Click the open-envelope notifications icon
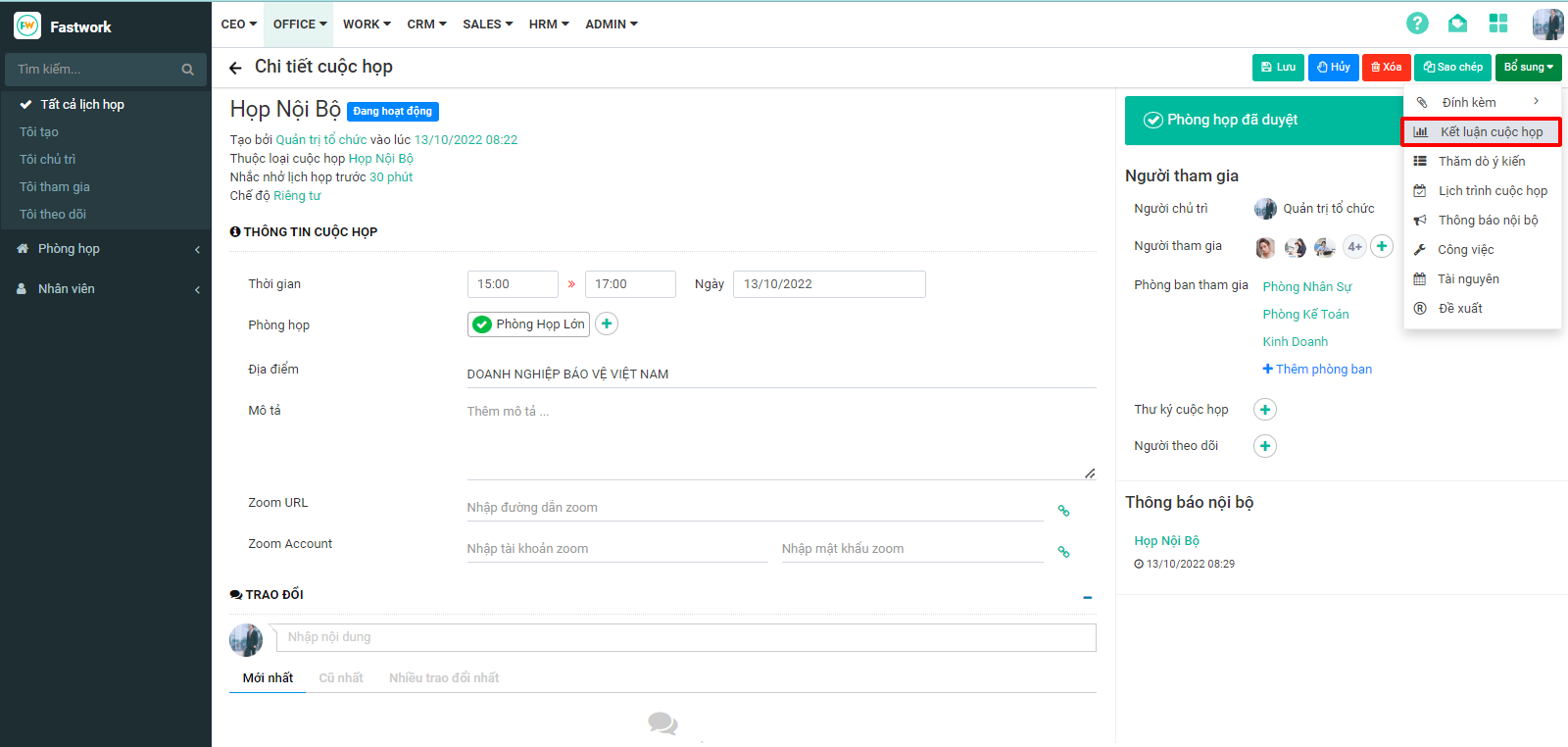The image size is (1568, 747). [1457, 24]
